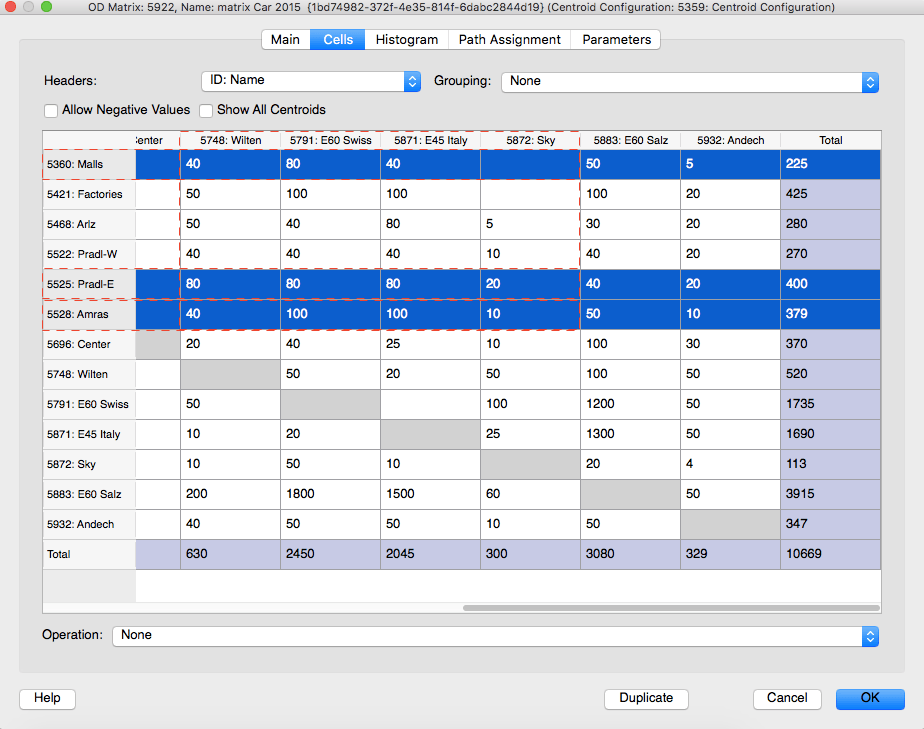The height and width of the screenshot is (729, 924).
Task: Select the Parameters tab
Action: (616, 39)
